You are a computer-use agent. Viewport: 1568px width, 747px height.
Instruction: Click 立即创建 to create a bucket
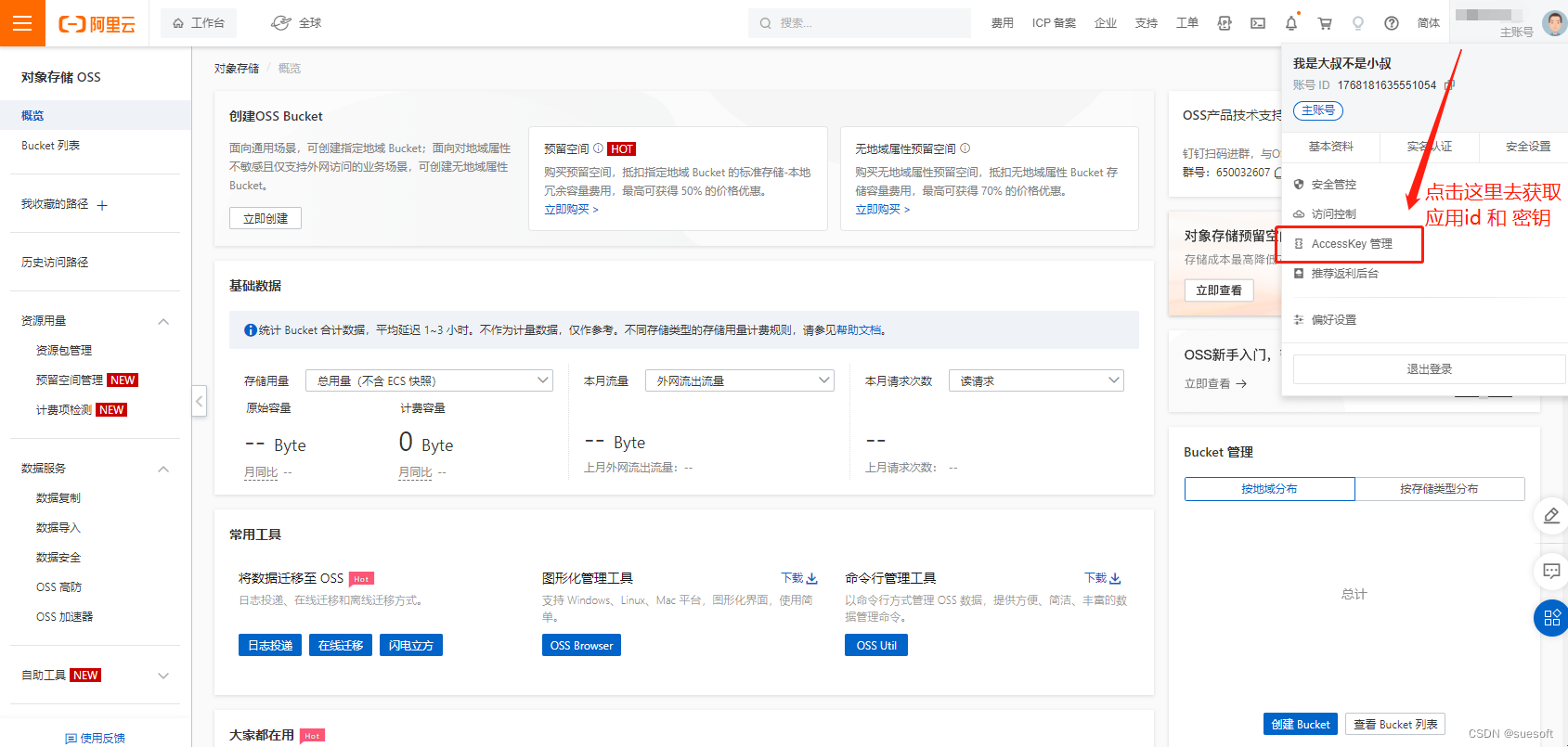point(266,218)
